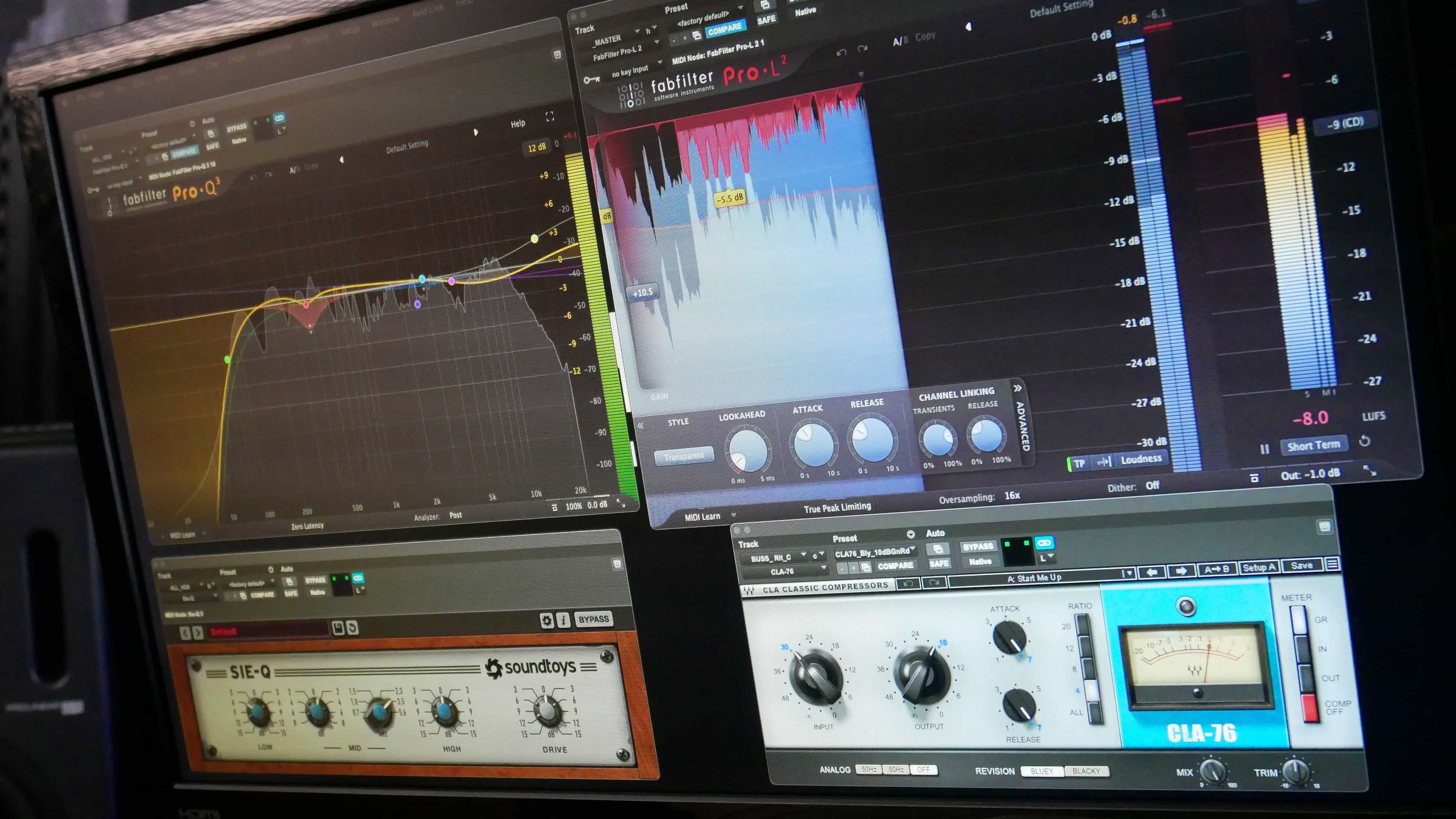This screenshot has width=1456, height=819.
Task: Toggle SAFE in the CLA-76 window
Action: coord(939,563)
